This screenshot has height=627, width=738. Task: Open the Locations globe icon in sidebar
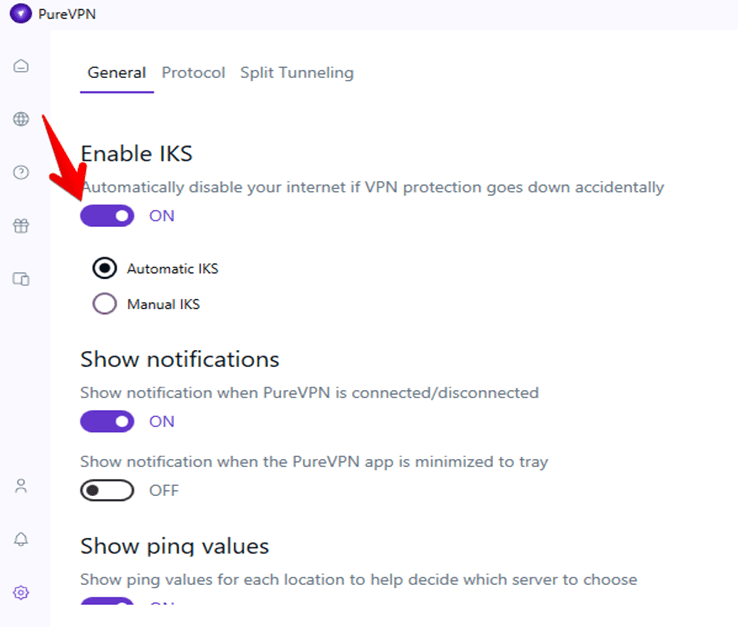pos(21,119)
